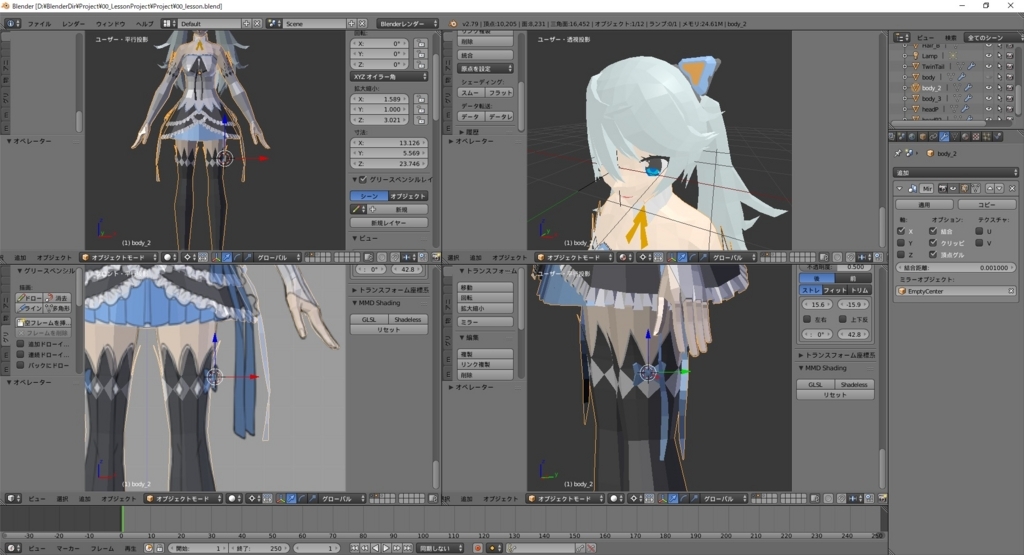The image size is (1024, 555).
Task: Click the 終了 250 end frame field
Action: coord(259,548)
